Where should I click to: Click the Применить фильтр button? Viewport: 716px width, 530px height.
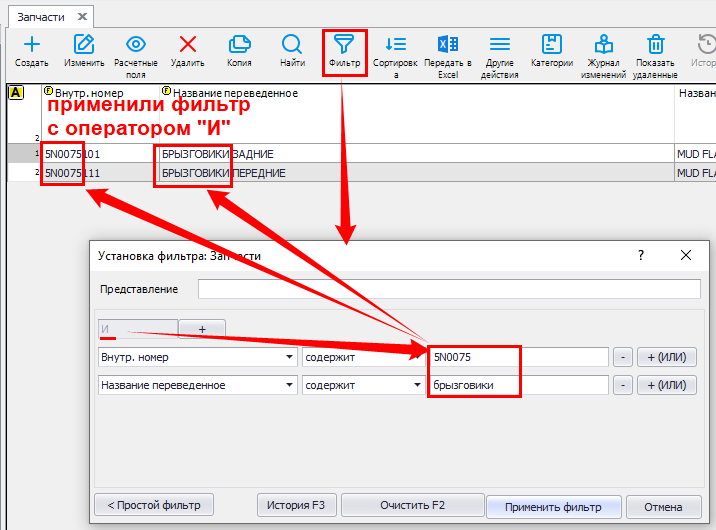coord(553,506)
